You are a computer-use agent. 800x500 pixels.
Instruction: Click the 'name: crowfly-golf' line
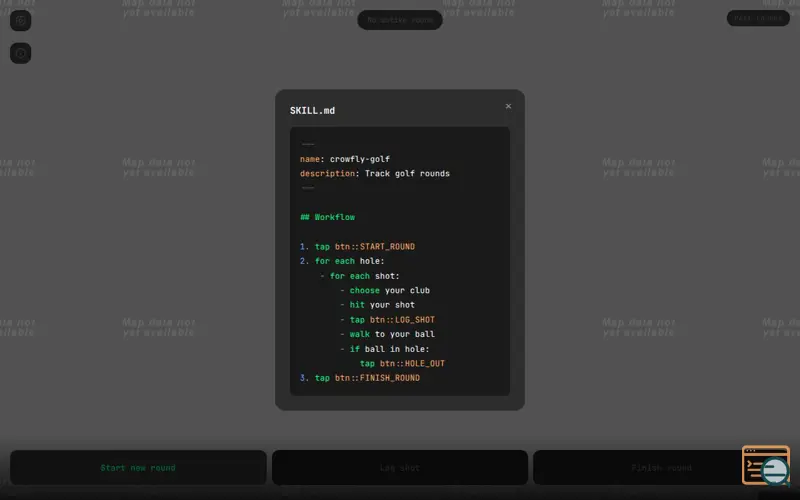[345, 159]
